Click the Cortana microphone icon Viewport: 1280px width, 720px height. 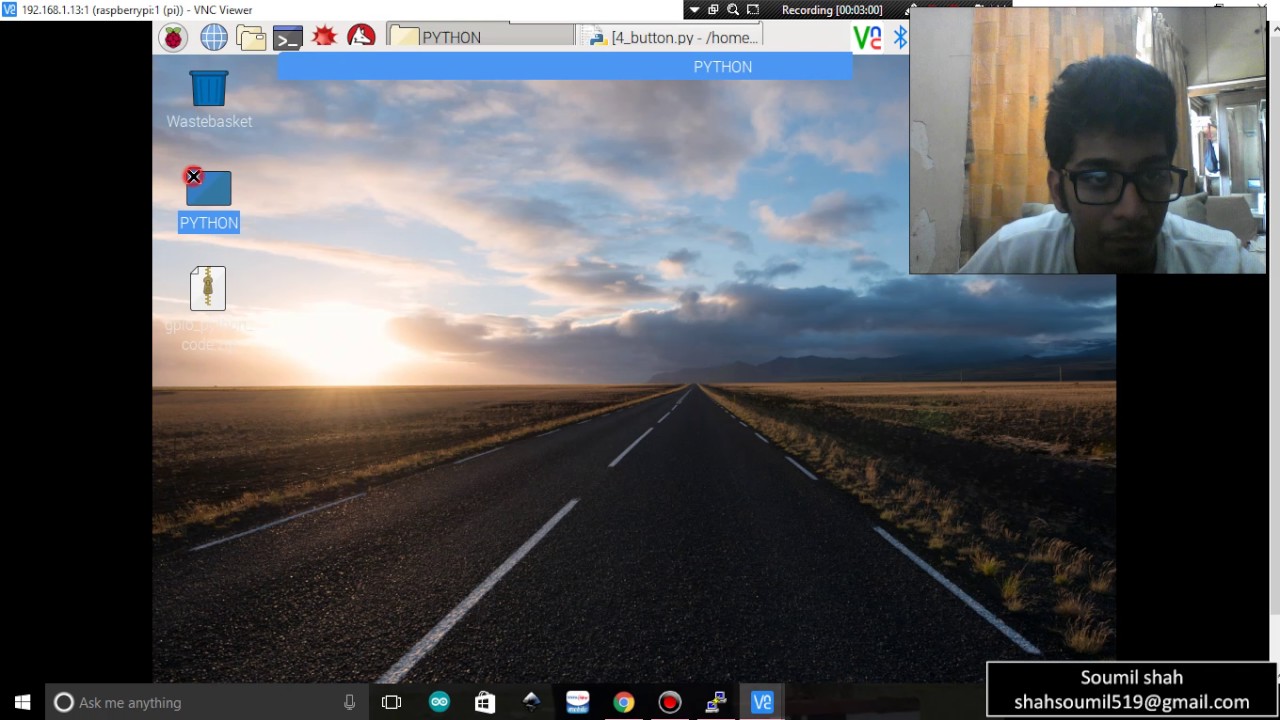(x=349, y=702)
